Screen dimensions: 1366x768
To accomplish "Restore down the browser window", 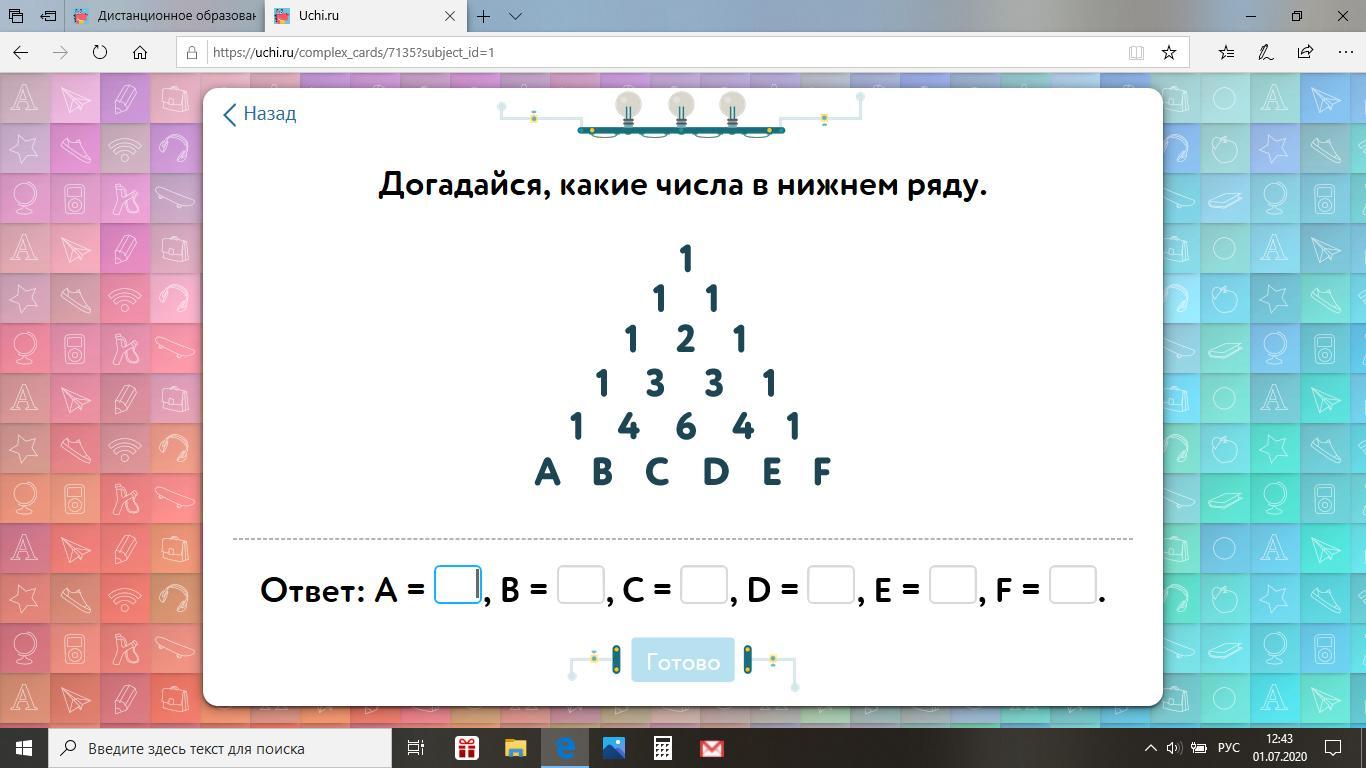I will coord(1297,16).
